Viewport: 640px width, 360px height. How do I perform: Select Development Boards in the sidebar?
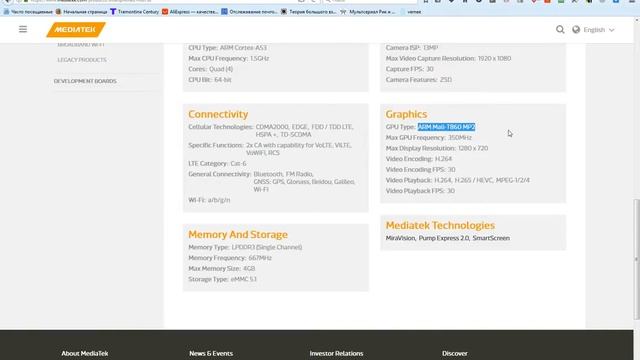(85, 81)
